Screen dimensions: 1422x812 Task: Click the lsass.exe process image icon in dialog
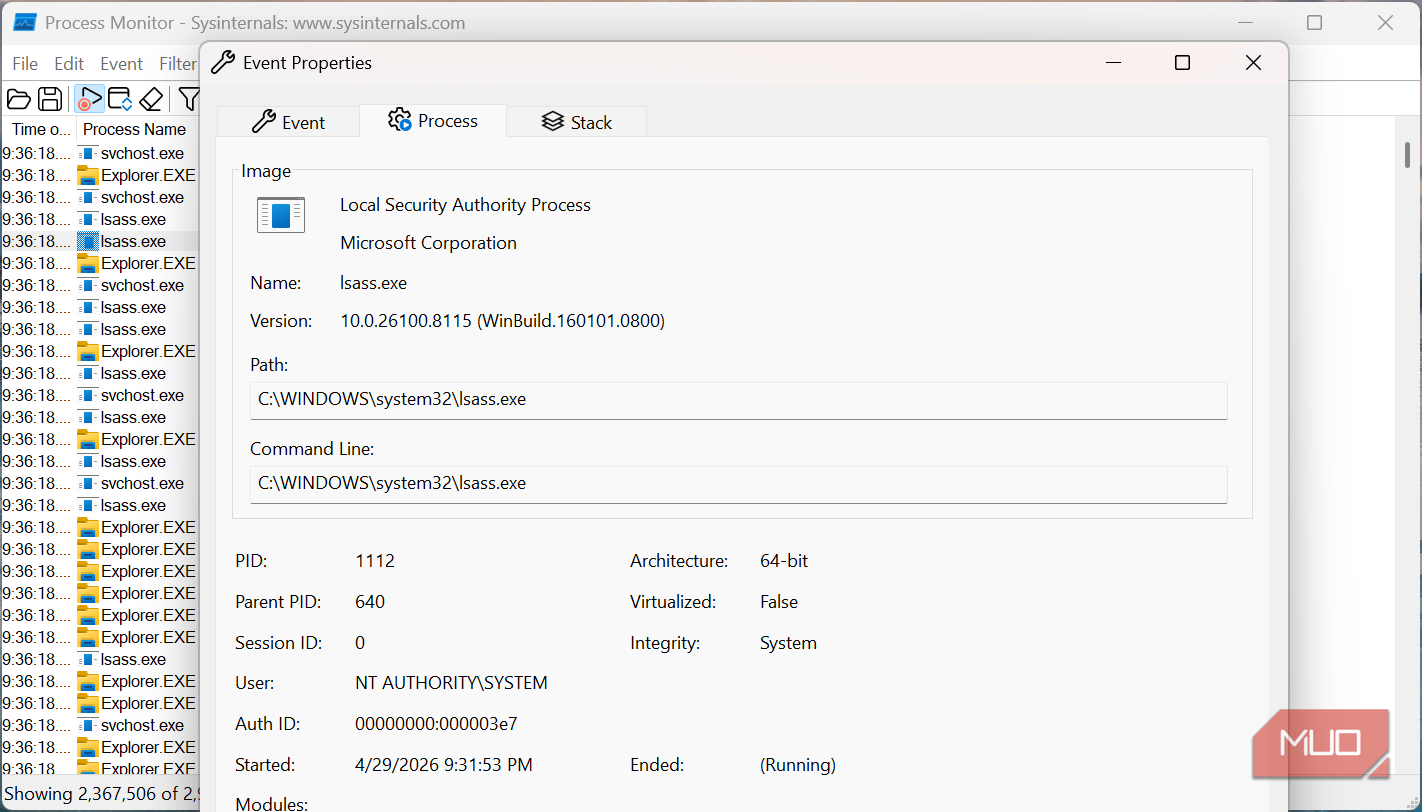[281, 215]
